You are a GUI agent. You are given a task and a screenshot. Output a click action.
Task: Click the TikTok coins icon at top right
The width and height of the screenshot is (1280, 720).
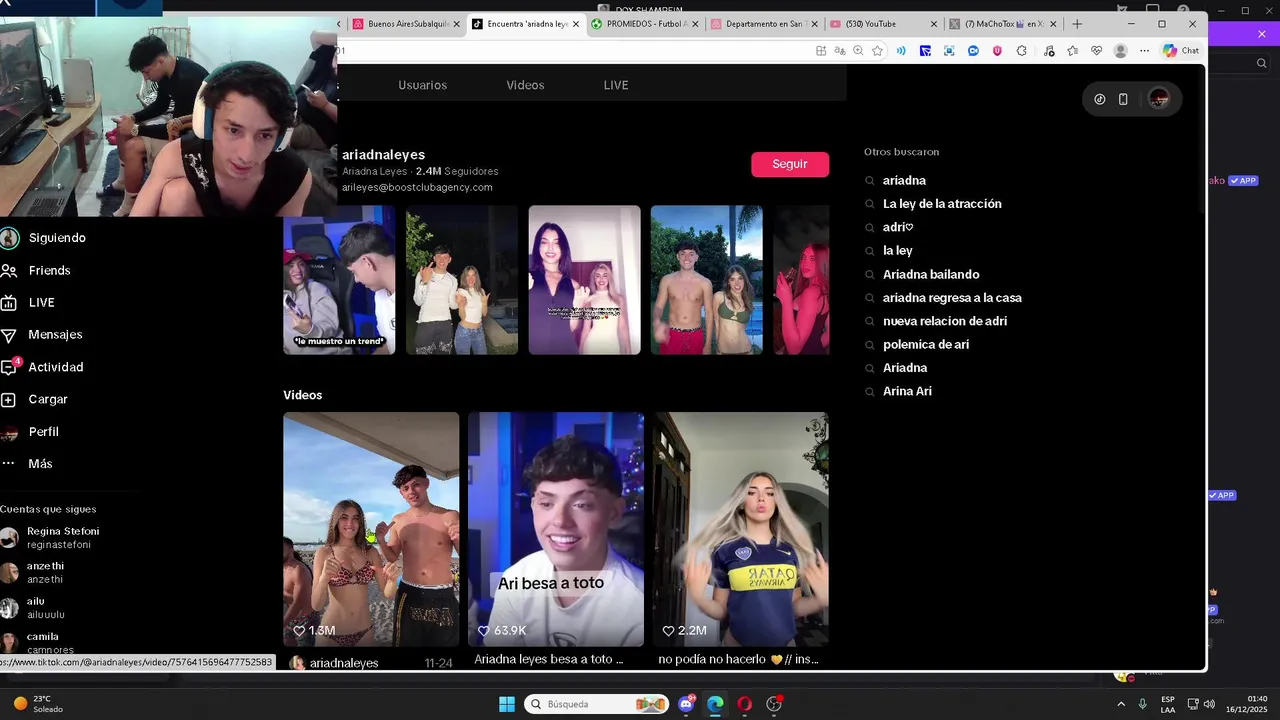(x=1100, y=99)
